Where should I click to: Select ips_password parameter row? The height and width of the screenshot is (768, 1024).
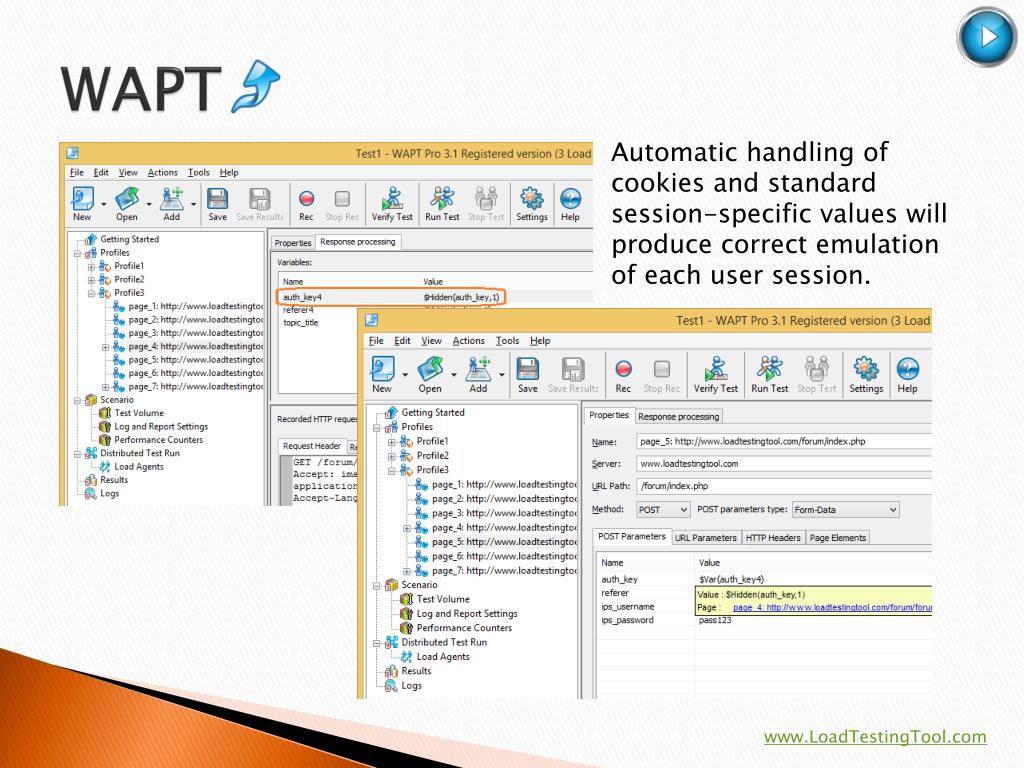(764, 620)
